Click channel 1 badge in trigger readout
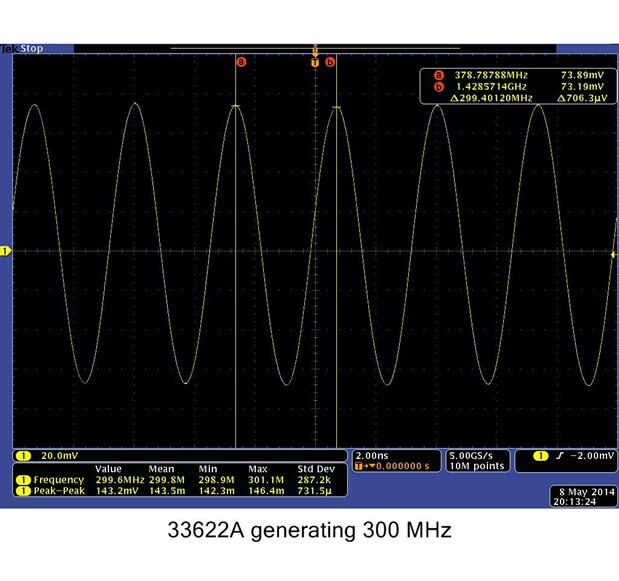Image resolution: width=619 pixels, height=581 pixels. [541, 456]
